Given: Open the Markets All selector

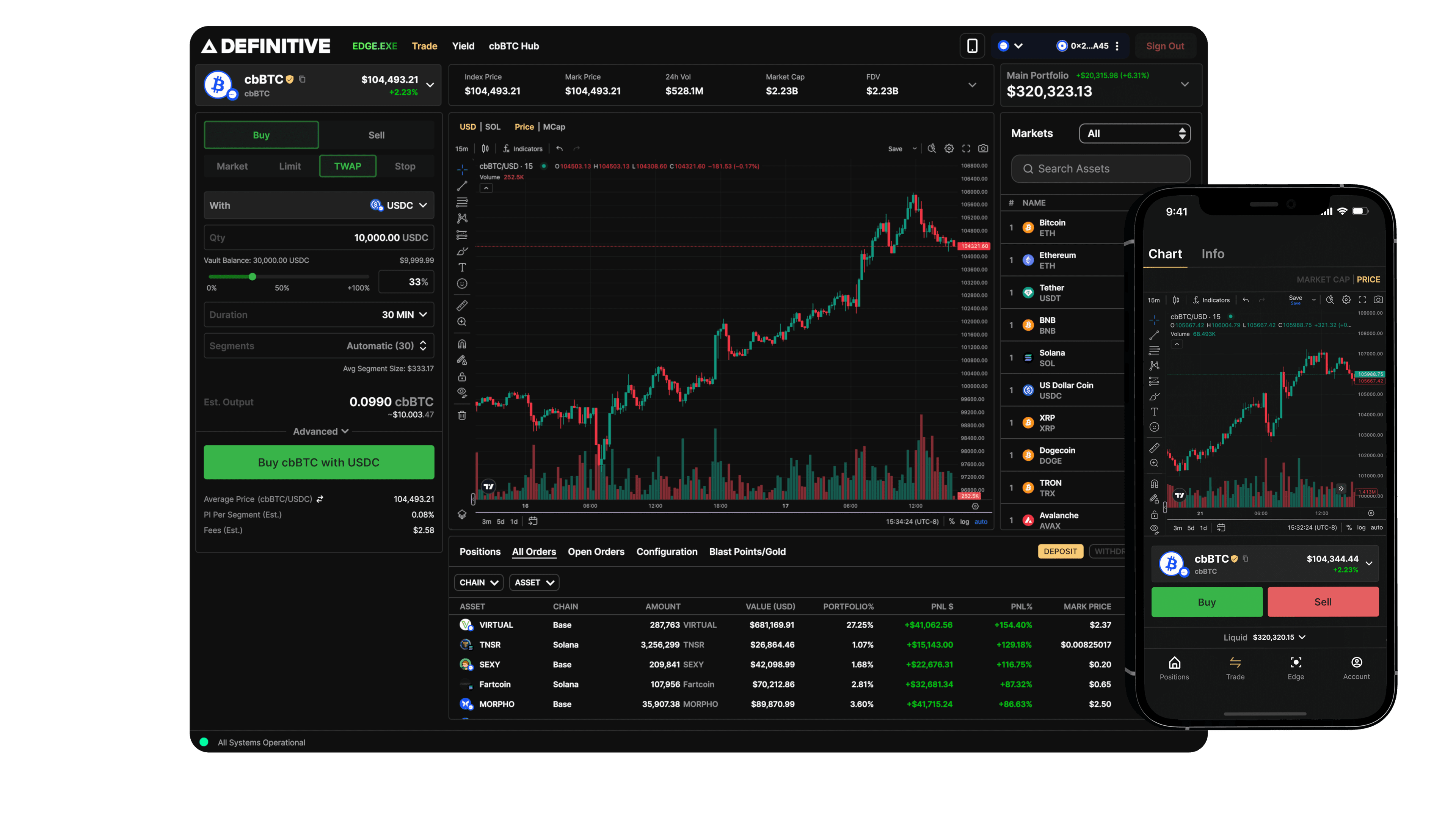Looking at the screenshot, I should (x=1134, y=133).
